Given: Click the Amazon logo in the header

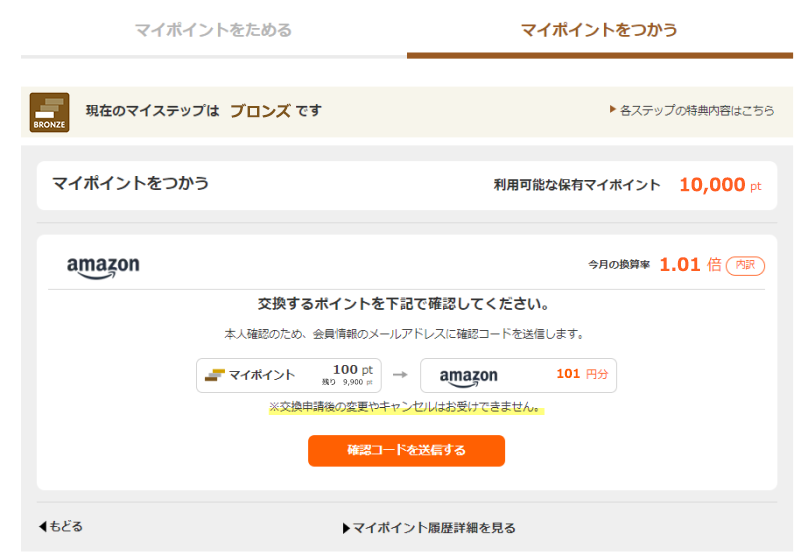Looking at the screenshot, I should (103, 267).
